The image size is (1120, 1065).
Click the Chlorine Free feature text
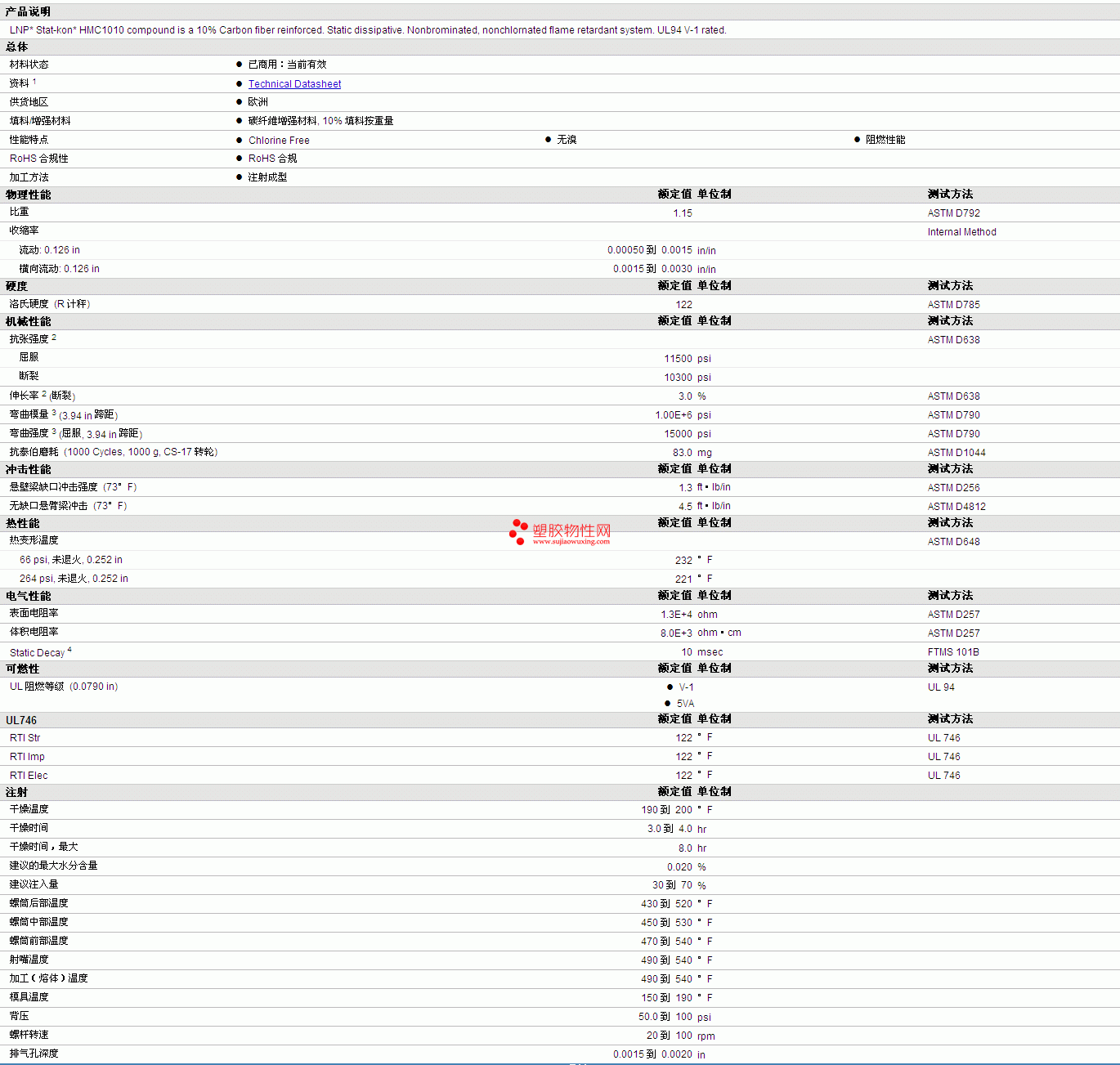279,141
